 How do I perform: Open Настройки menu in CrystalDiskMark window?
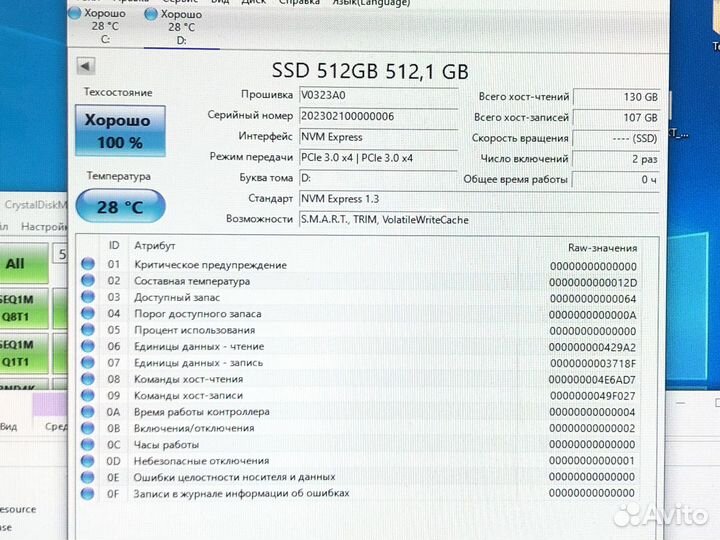tap(44, 226)
